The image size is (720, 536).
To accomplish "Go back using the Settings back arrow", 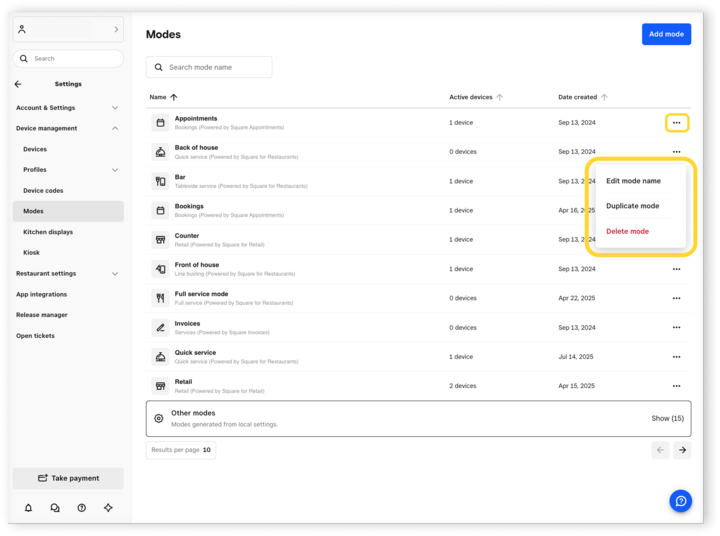I will (18, 84).
